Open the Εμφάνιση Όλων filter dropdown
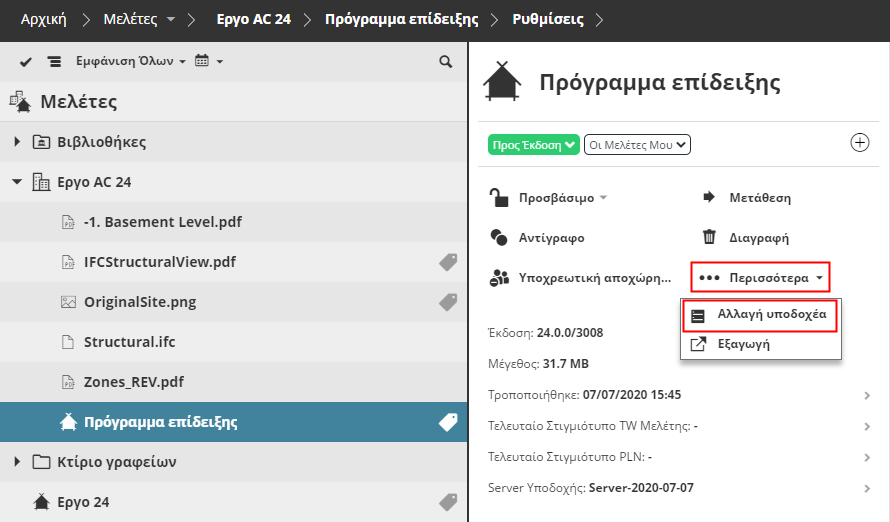The height and width of the screenshot is (522, 890). pos(130,62)
